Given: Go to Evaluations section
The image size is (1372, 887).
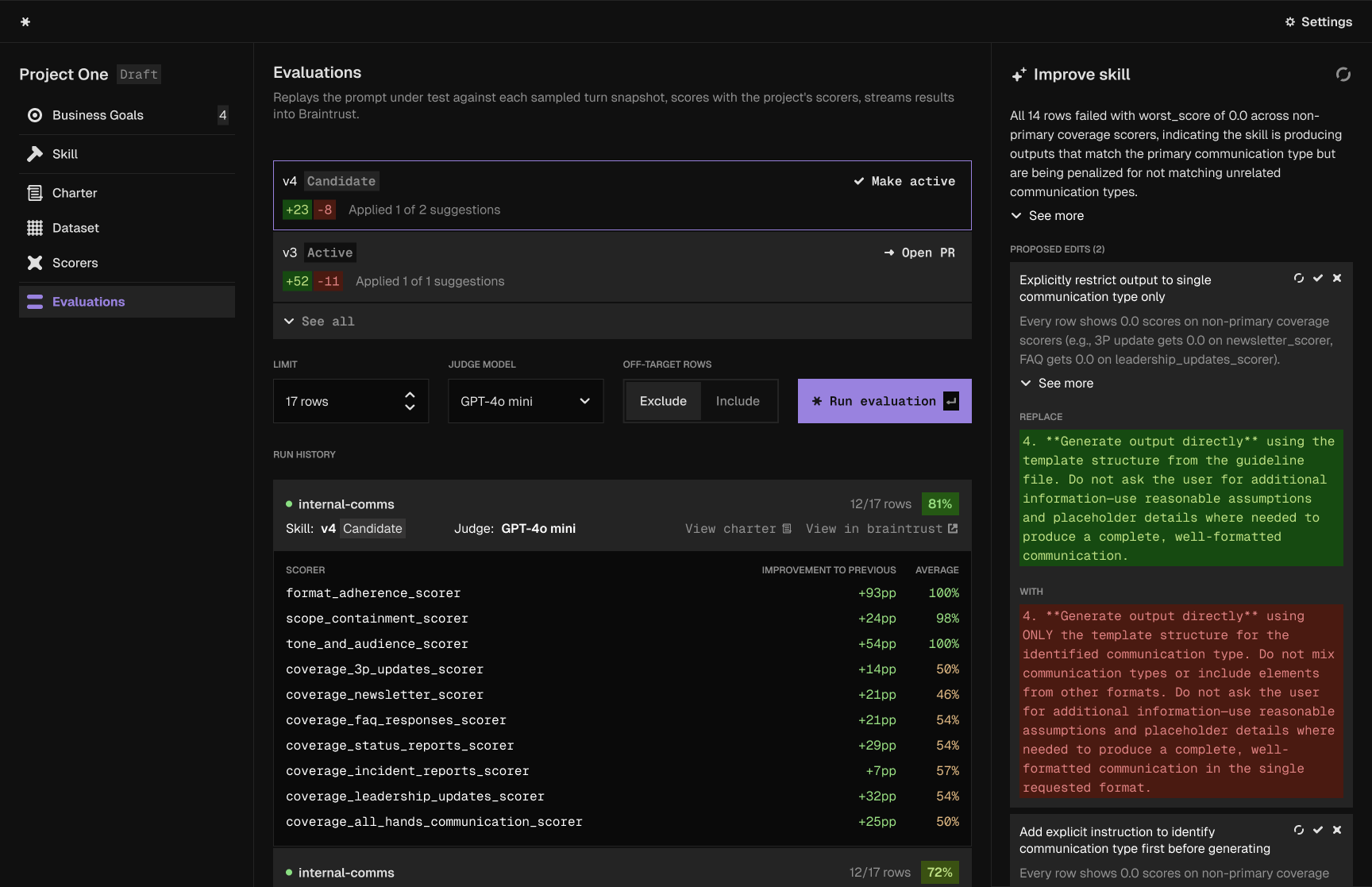Looking at the screenshot, I should click(127, 302).
